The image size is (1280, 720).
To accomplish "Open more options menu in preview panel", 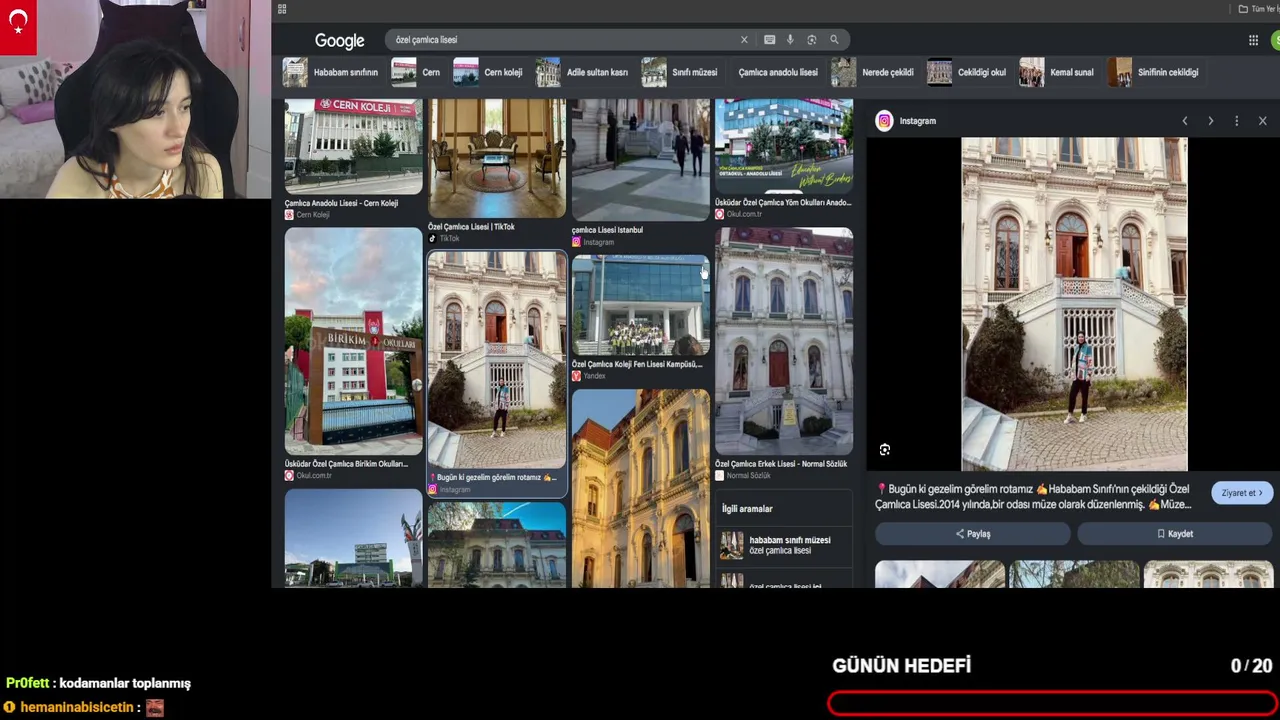I will 1237,121.
